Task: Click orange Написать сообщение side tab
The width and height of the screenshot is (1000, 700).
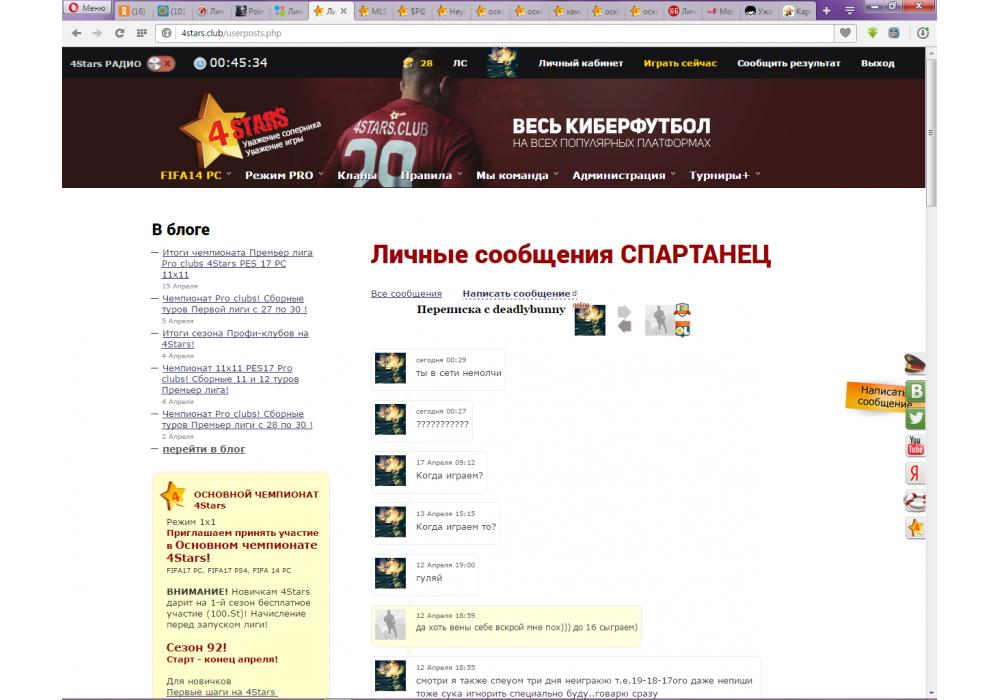Action: [x=877, y=396]
